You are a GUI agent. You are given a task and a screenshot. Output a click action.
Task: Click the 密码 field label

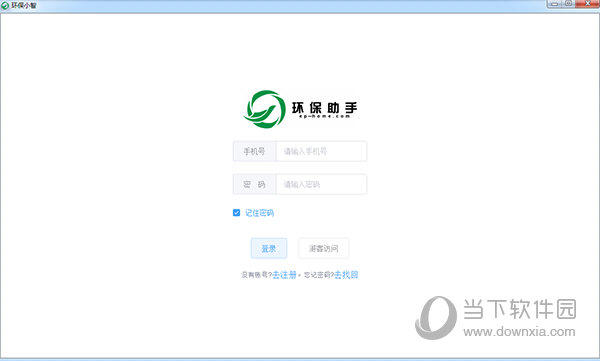pos(254,185)
